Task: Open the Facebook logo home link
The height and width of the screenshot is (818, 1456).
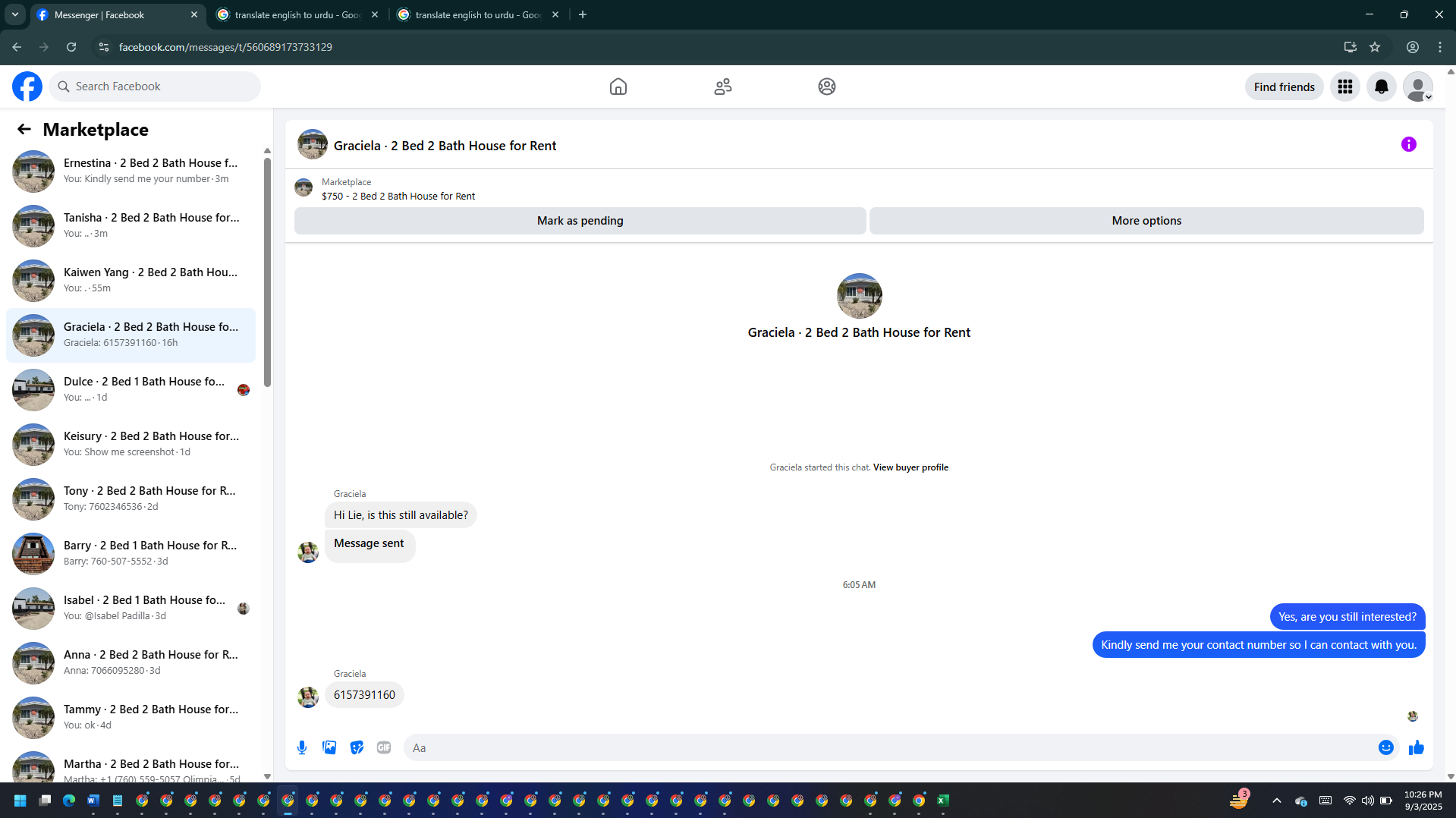Action: tap(27, 87)
